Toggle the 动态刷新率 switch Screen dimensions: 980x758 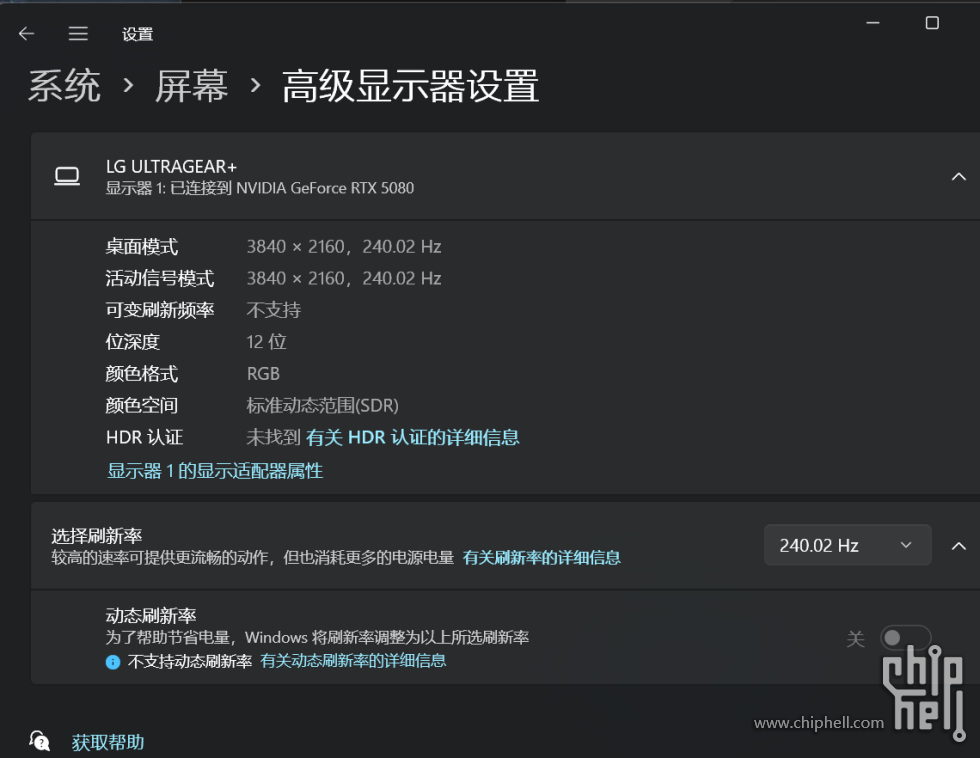coord(905,637)
